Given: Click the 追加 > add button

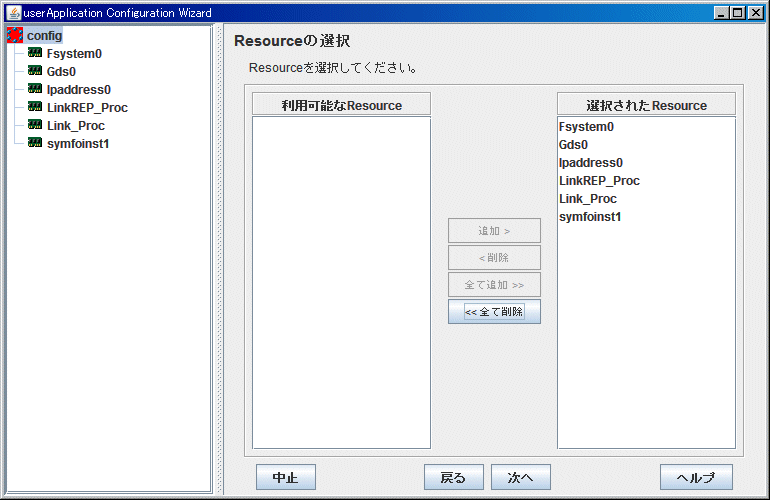Looking at the screenshot, I should [x=494, y=230].
